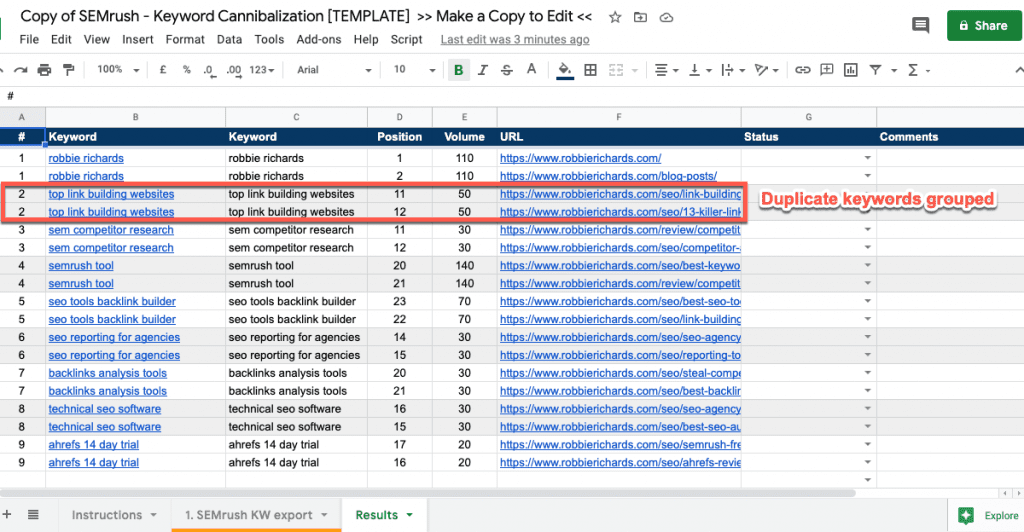
Task: Open the comment history icon
Action: pyautogui.click(x=919, y=26)
